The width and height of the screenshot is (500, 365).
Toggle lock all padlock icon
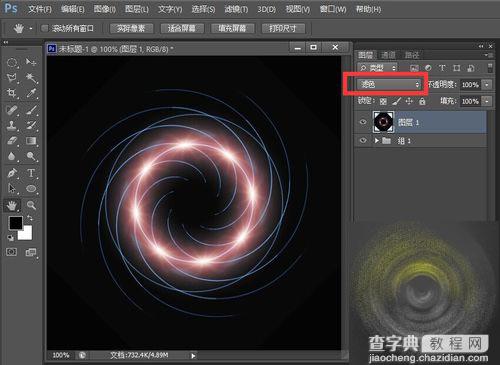point(422,101)
